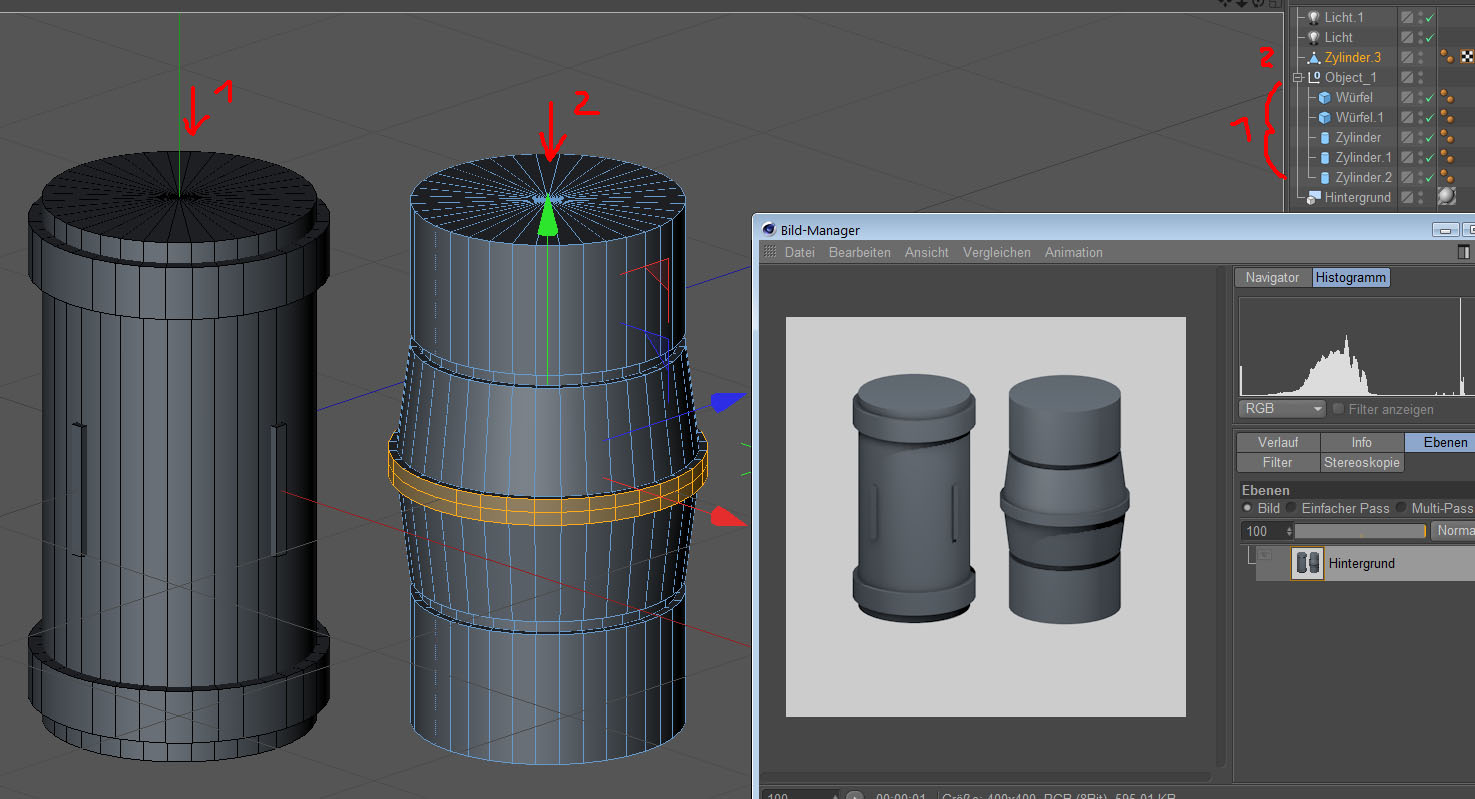The height and width of the screenshot is (799, 1475).
Task: Toggle visibility dots for Hintergrund object
Action: pyautogui.click(x=1420, y=198)
